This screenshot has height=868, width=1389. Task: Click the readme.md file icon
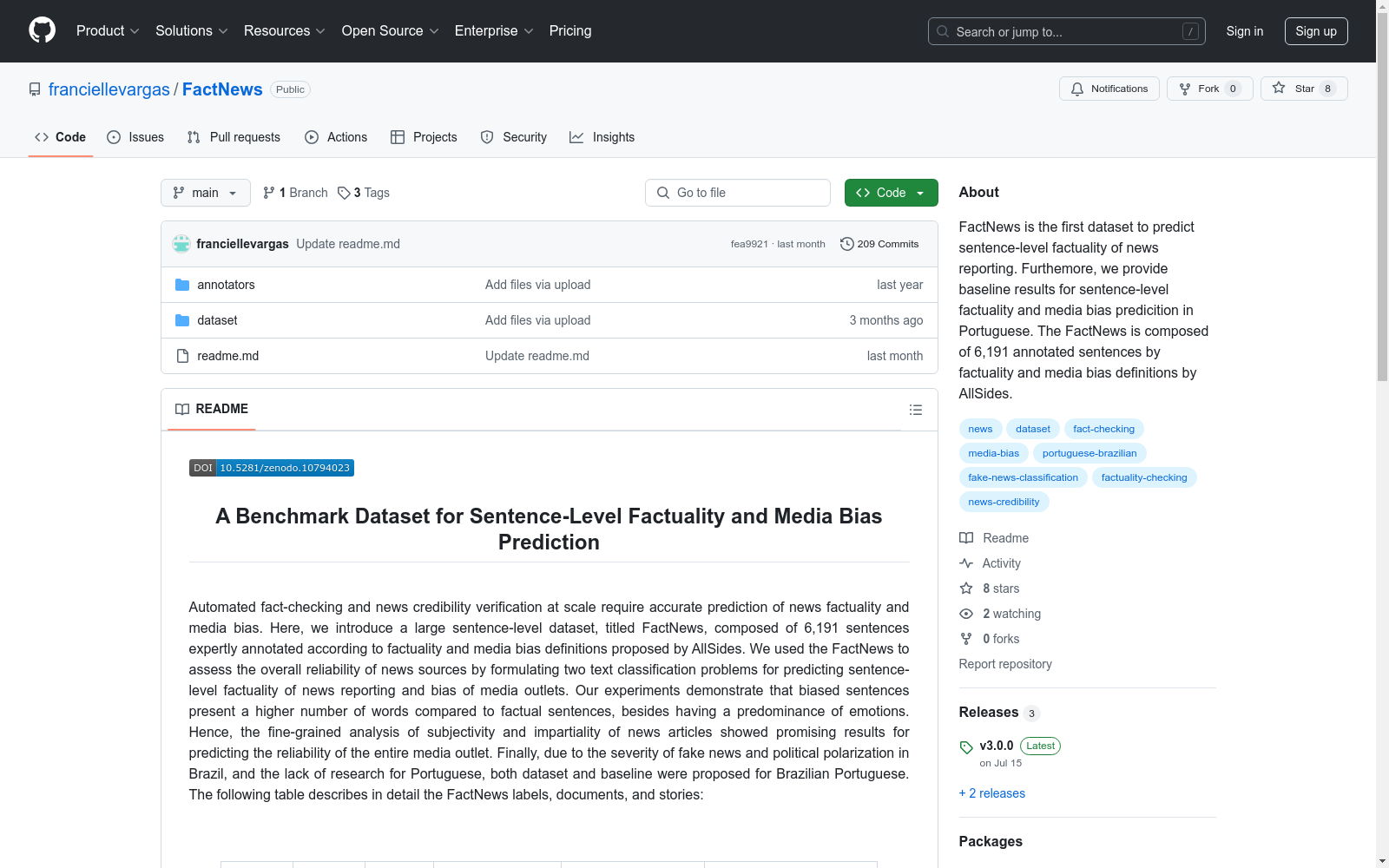pyautogui.click(x=182, y=356)
